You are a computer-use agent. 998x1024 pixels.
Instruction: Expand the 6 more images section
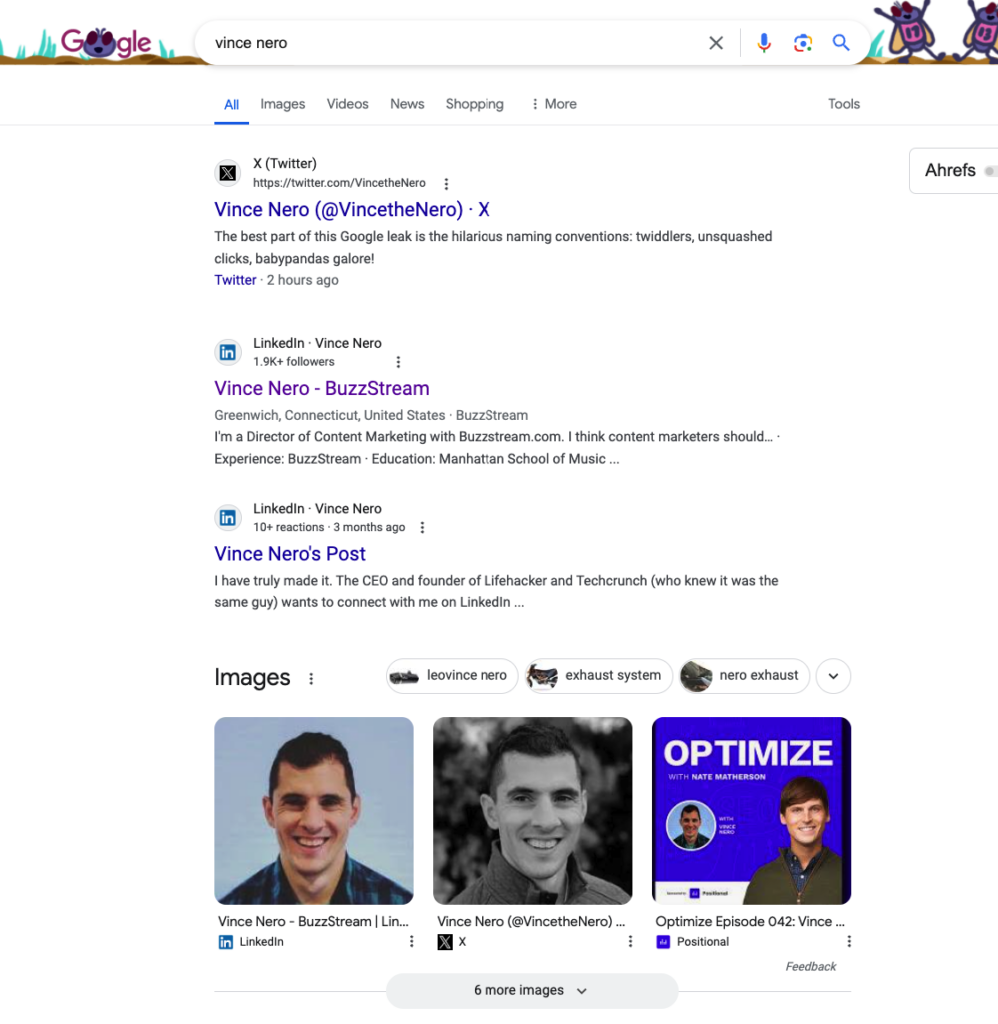[531, 990]
